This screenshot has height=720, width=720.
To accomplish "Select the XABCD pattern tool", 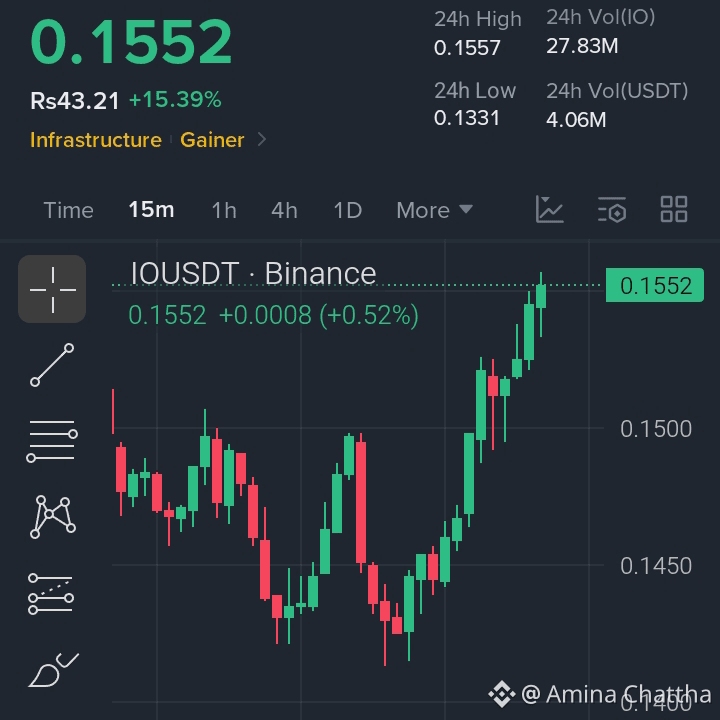I will coord(53,517).
